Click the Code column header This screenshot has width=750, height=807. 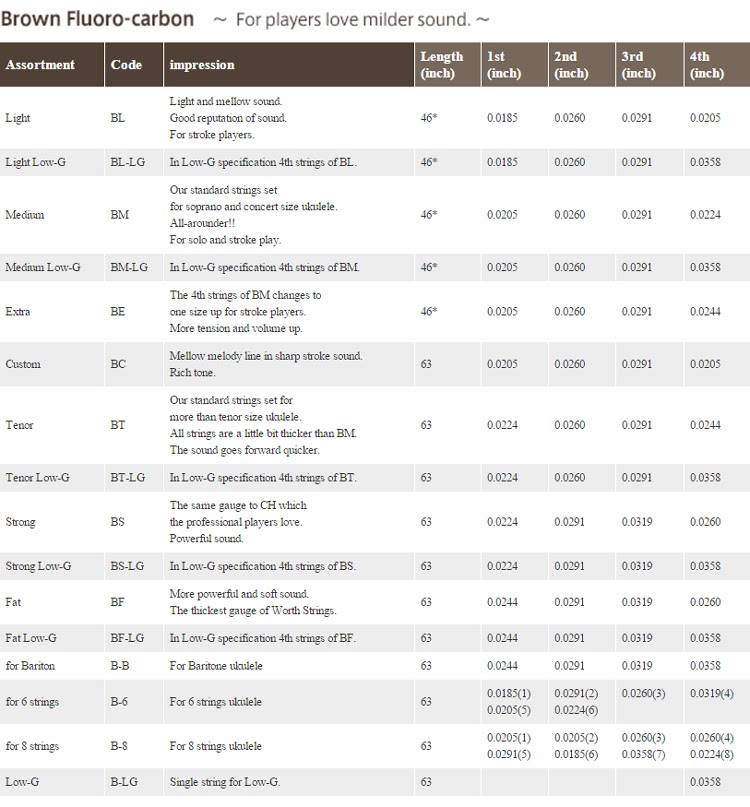tap(126, 65)
